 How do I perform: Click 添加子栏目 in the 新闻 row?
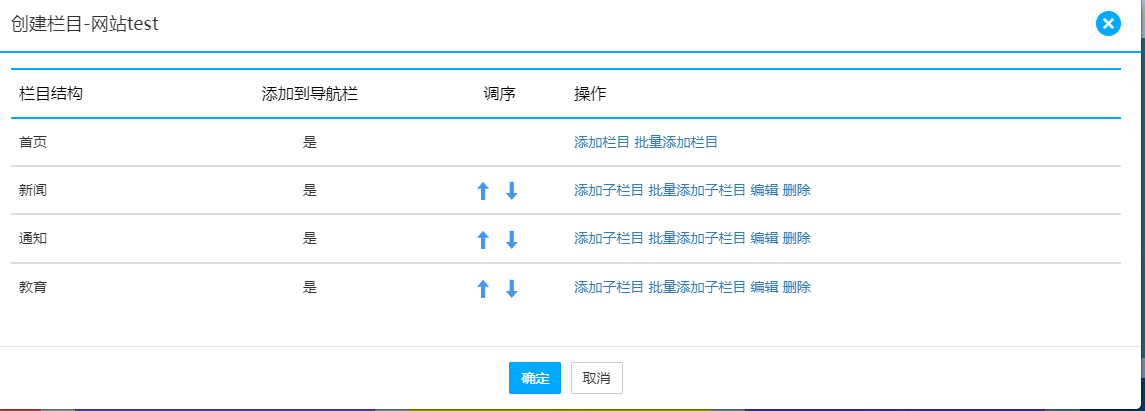click(609, 191)
